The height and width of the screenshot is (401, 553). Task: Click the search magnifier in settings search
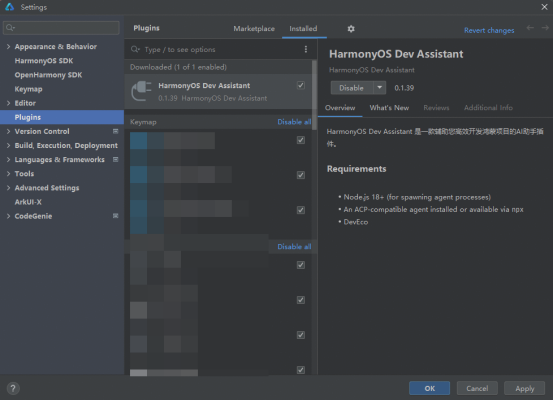(x=10, y=28)
